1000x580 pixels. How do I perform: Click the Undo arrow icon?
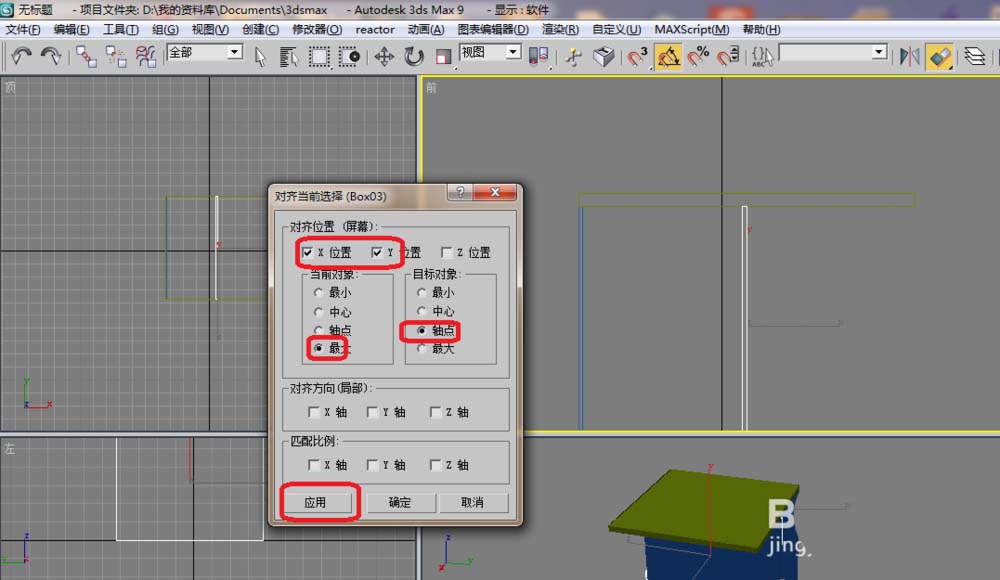click(22, 56)
